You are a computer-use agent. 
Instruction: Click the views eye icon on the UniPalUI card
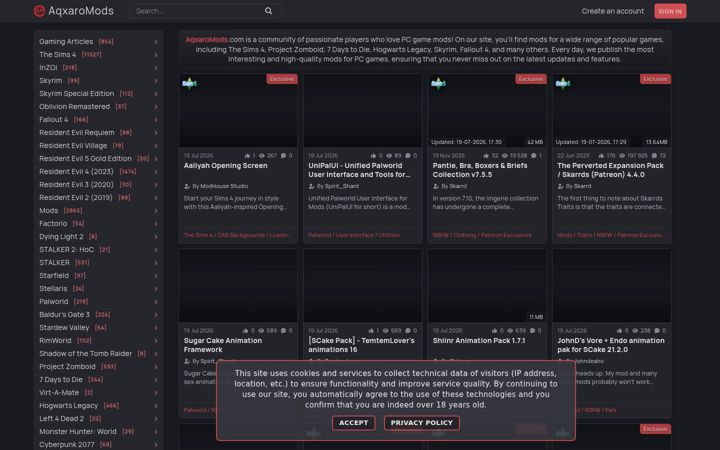tap(389, 156)
